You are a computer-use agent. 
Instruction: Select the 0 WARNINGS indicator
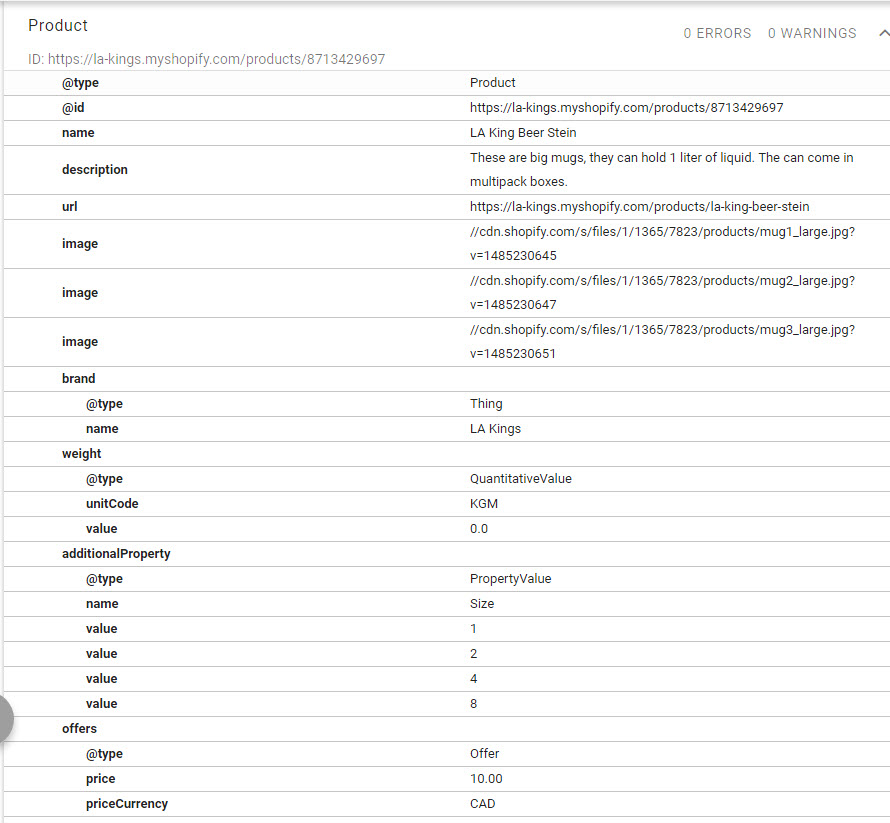(812, 33)
